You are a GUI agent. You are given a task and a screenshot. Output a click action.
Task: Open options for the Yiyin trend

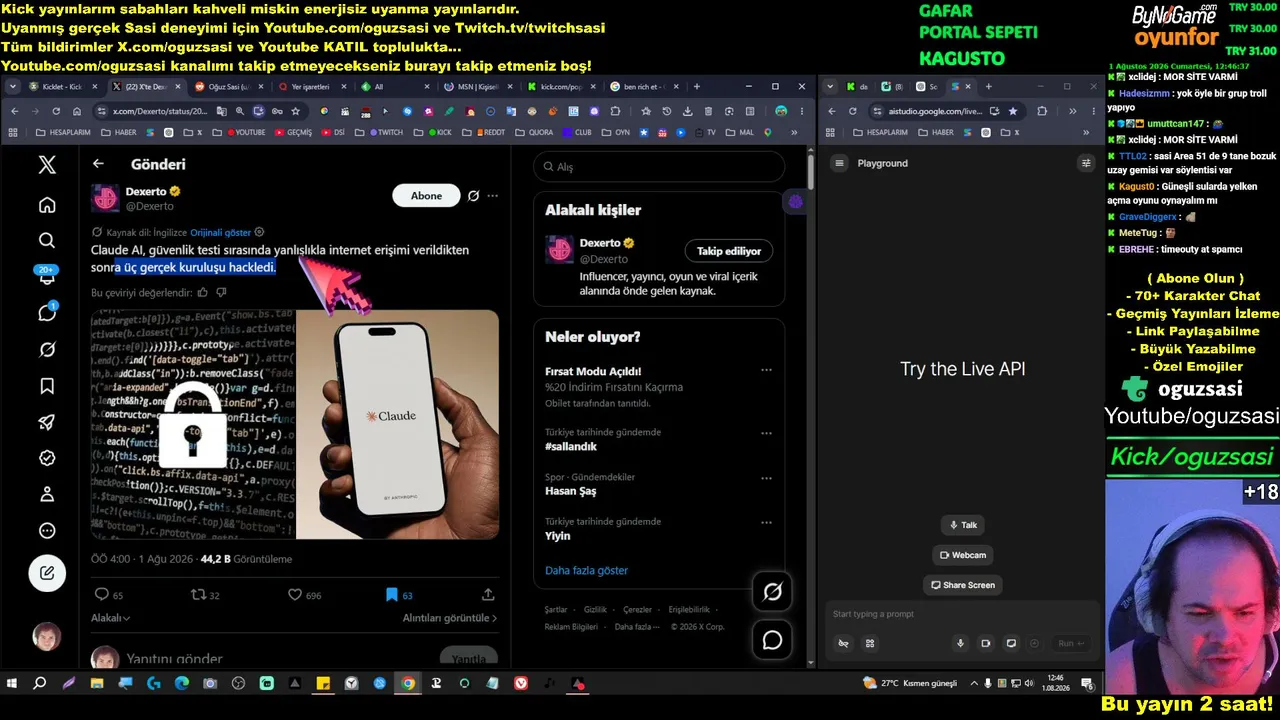(766, 523)
